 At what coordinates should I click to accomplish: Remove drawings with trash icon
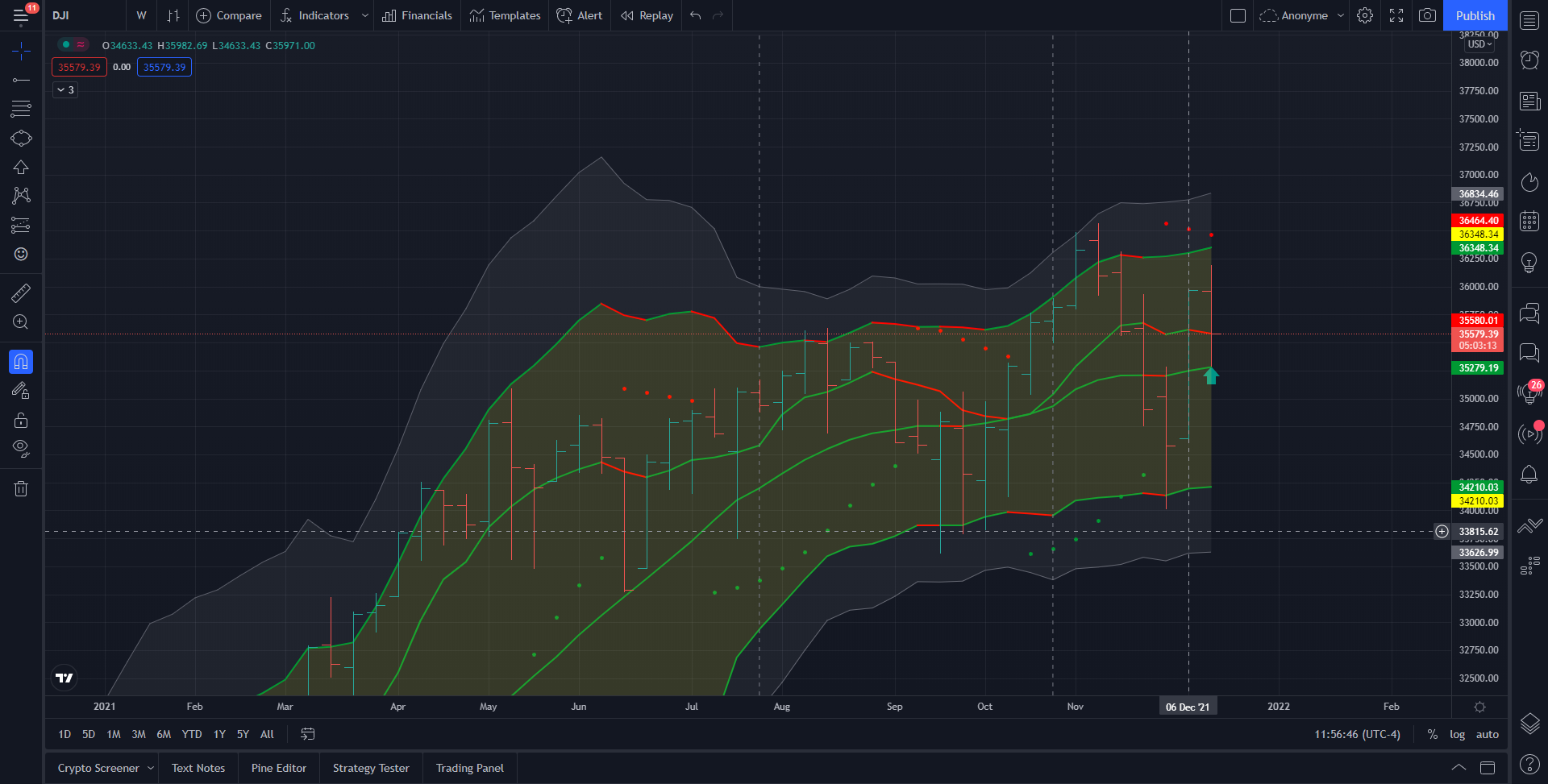[x=21, y=488]
